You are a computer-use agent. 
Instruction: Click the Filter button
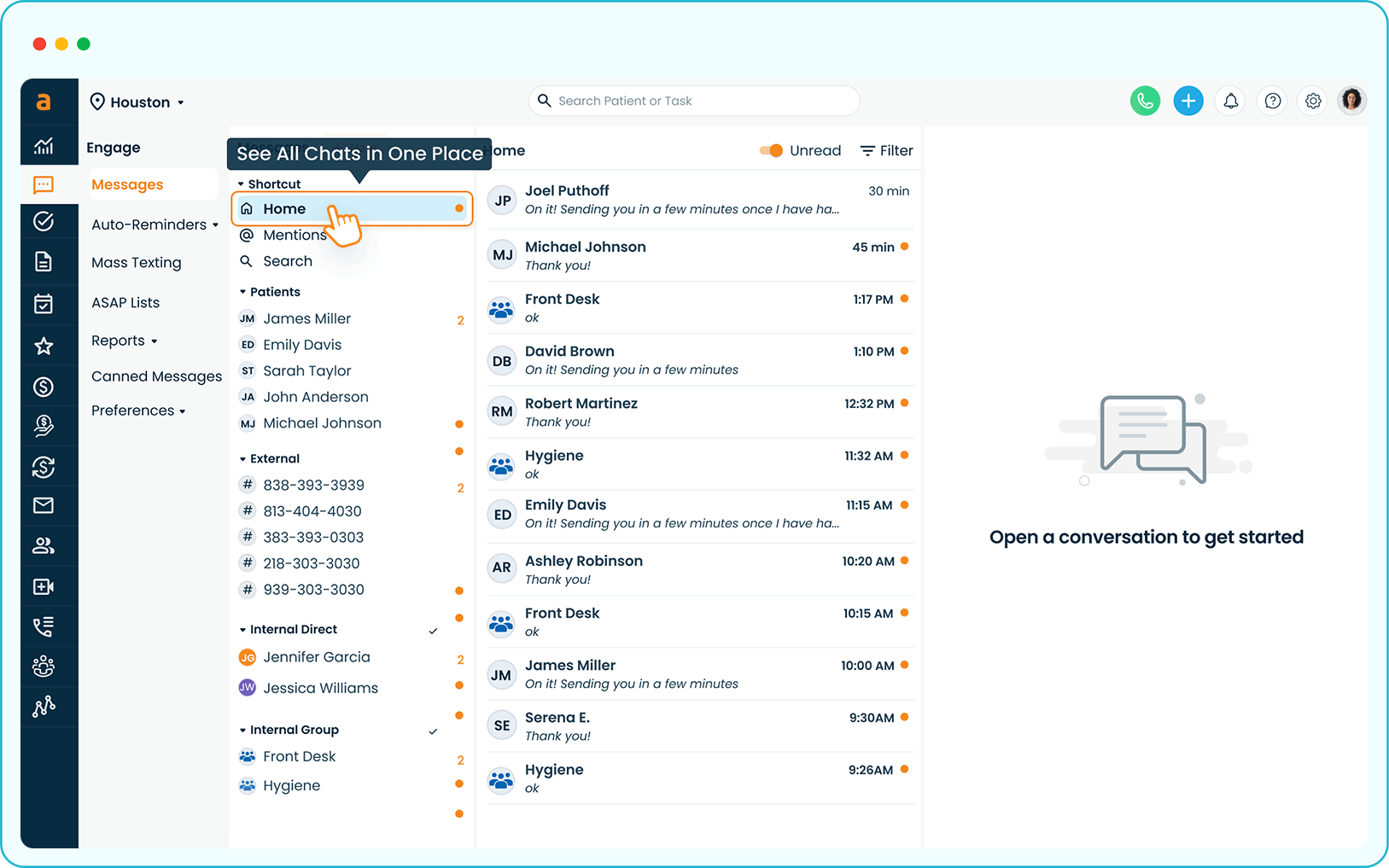point(886,151)
